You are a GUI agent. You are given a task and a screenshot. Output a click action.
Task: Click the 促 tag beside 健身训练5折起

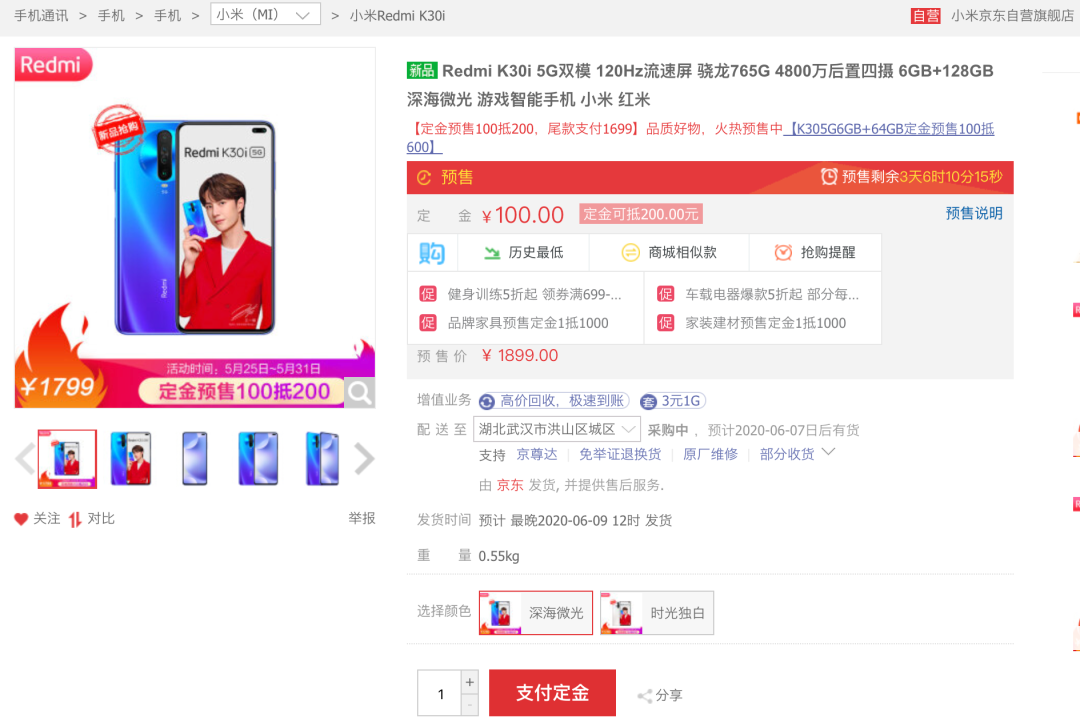(x=428, y=294)
